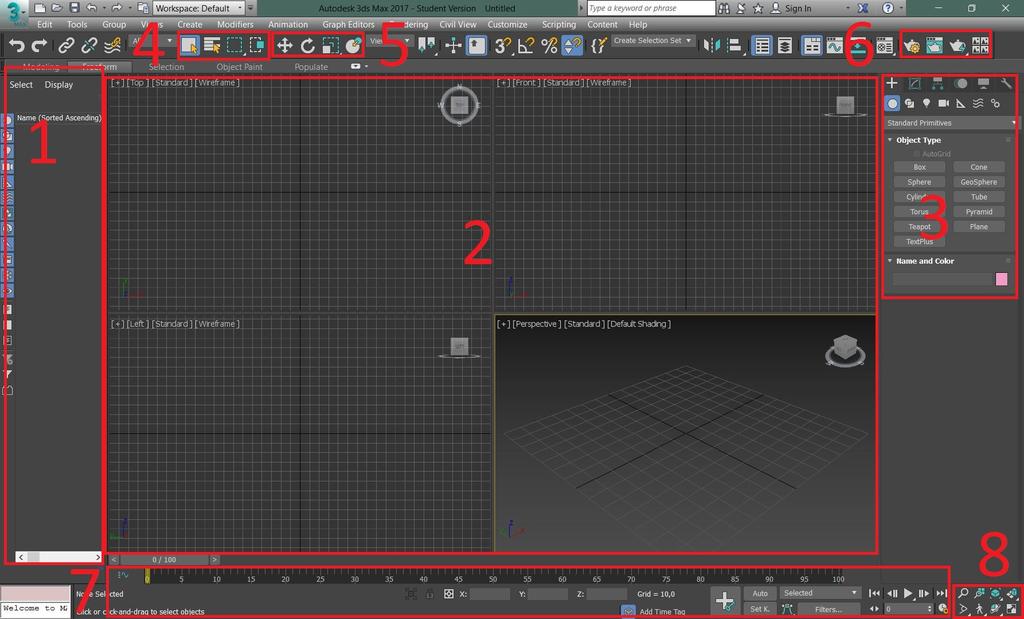The height and width of the screenshot is (619, 1024).
Task: Click Go to End playback button
Action: click(941, 593)
